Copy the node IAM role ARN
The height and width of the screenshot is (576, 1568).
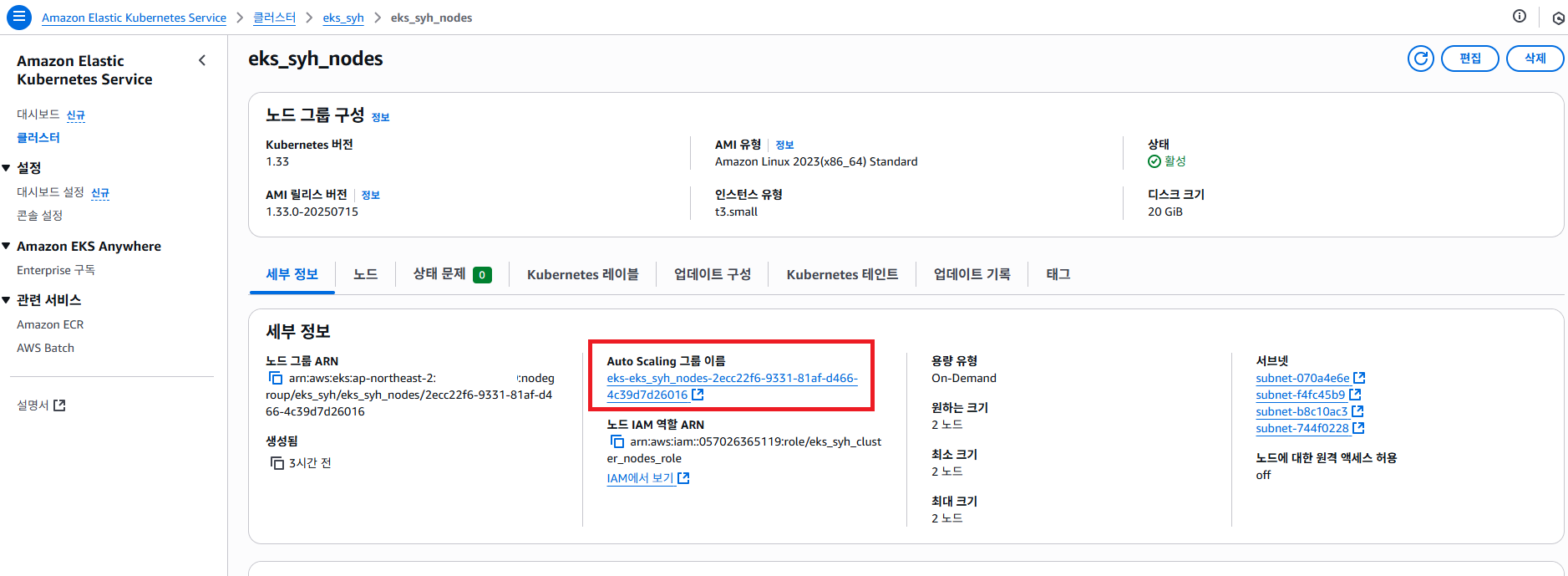(x=617, y=441)
